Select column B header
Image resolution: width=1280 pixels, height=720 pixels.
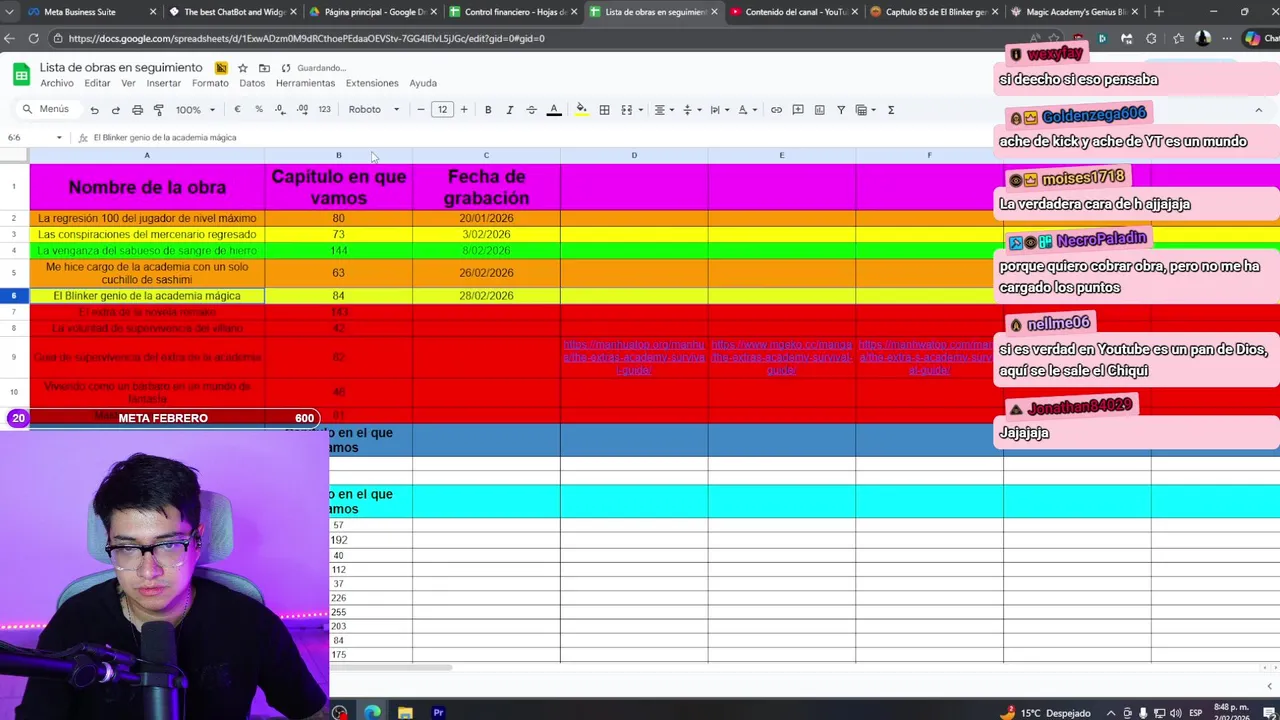pyautogui.click(x=338, y=155)
